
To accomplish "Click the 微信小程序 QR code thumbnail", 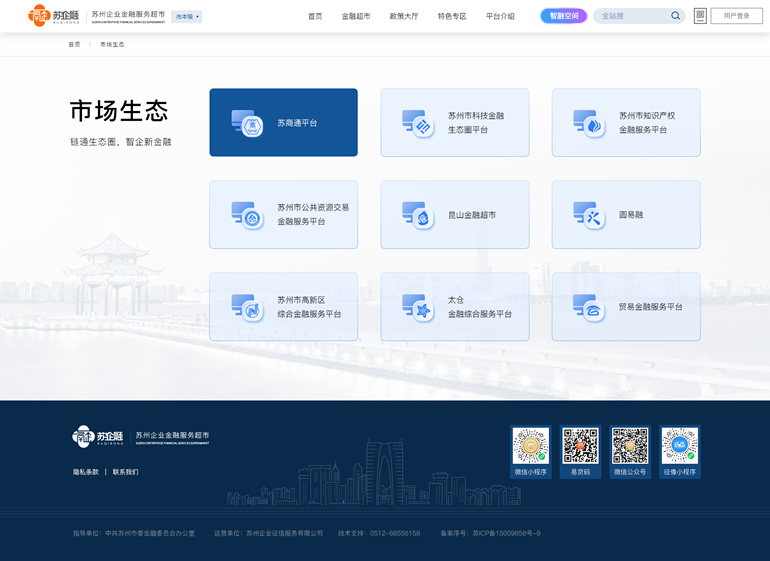I will 531,445.
